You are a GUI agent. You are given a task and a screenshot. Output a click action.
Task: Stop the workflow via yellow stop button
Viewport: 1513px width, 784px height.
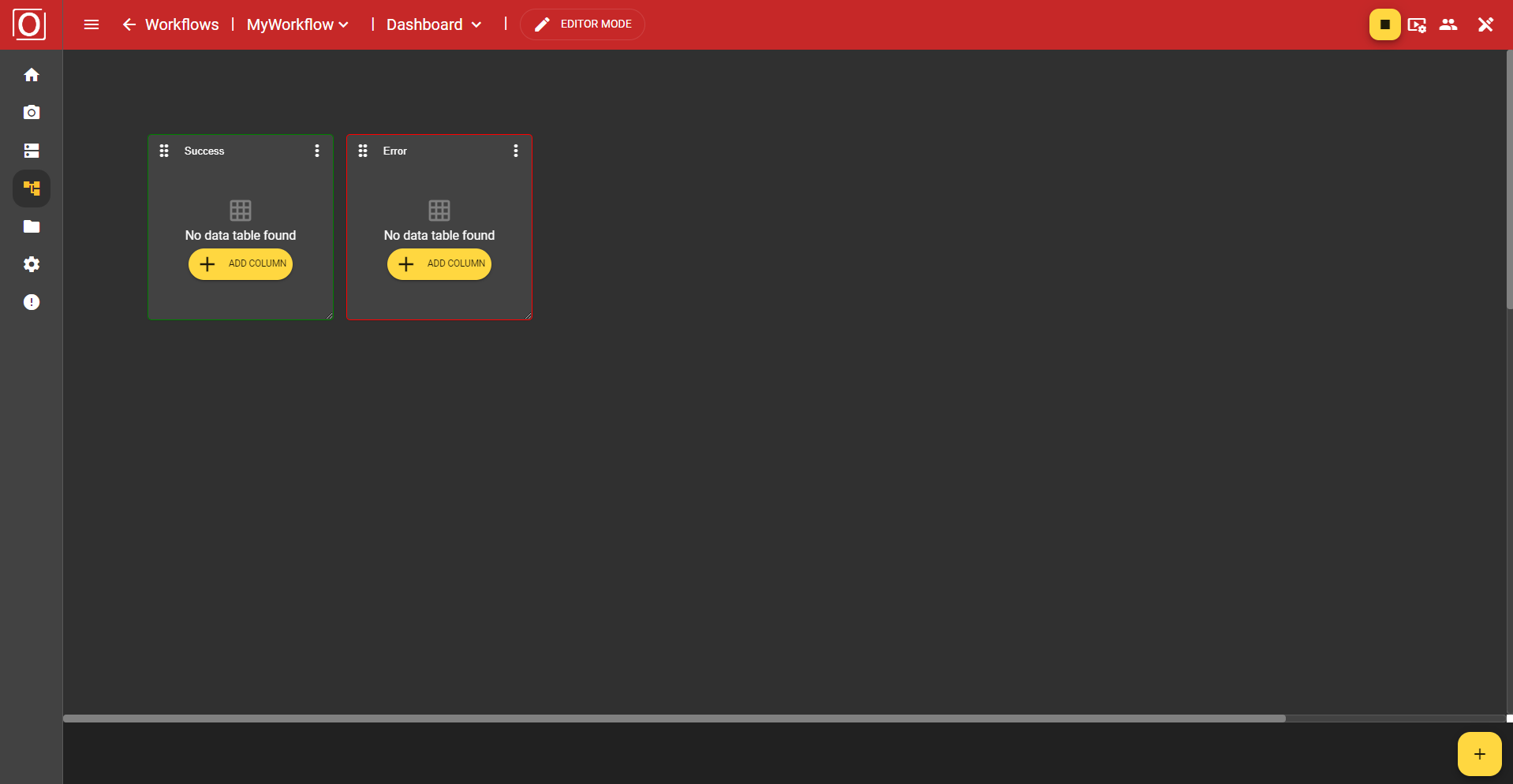coord(1385,24)
